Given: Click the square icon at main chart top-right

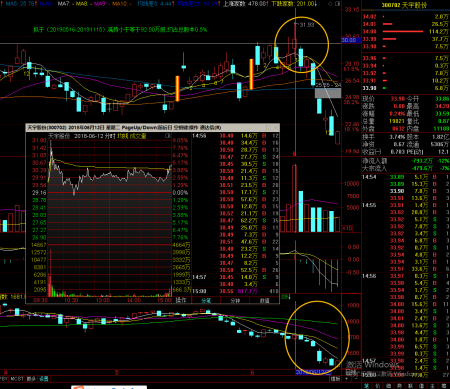Looking at the screenshot, I should click(337, 4).
